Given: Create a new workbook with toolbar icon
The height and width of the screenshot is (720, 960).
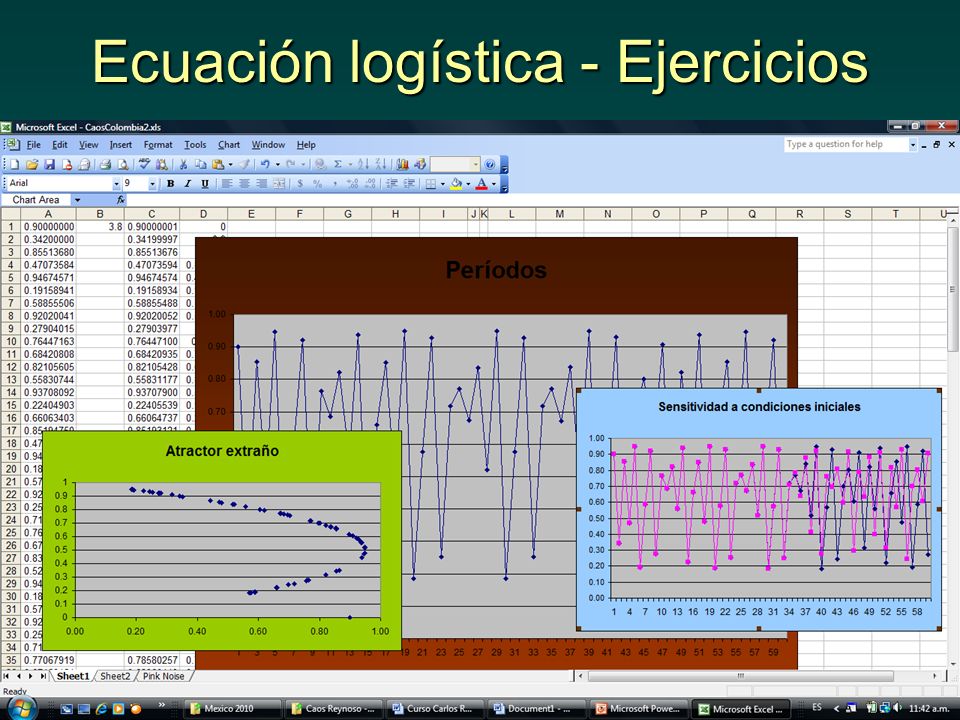Looking at the screenshot, I should pos(15,164).
